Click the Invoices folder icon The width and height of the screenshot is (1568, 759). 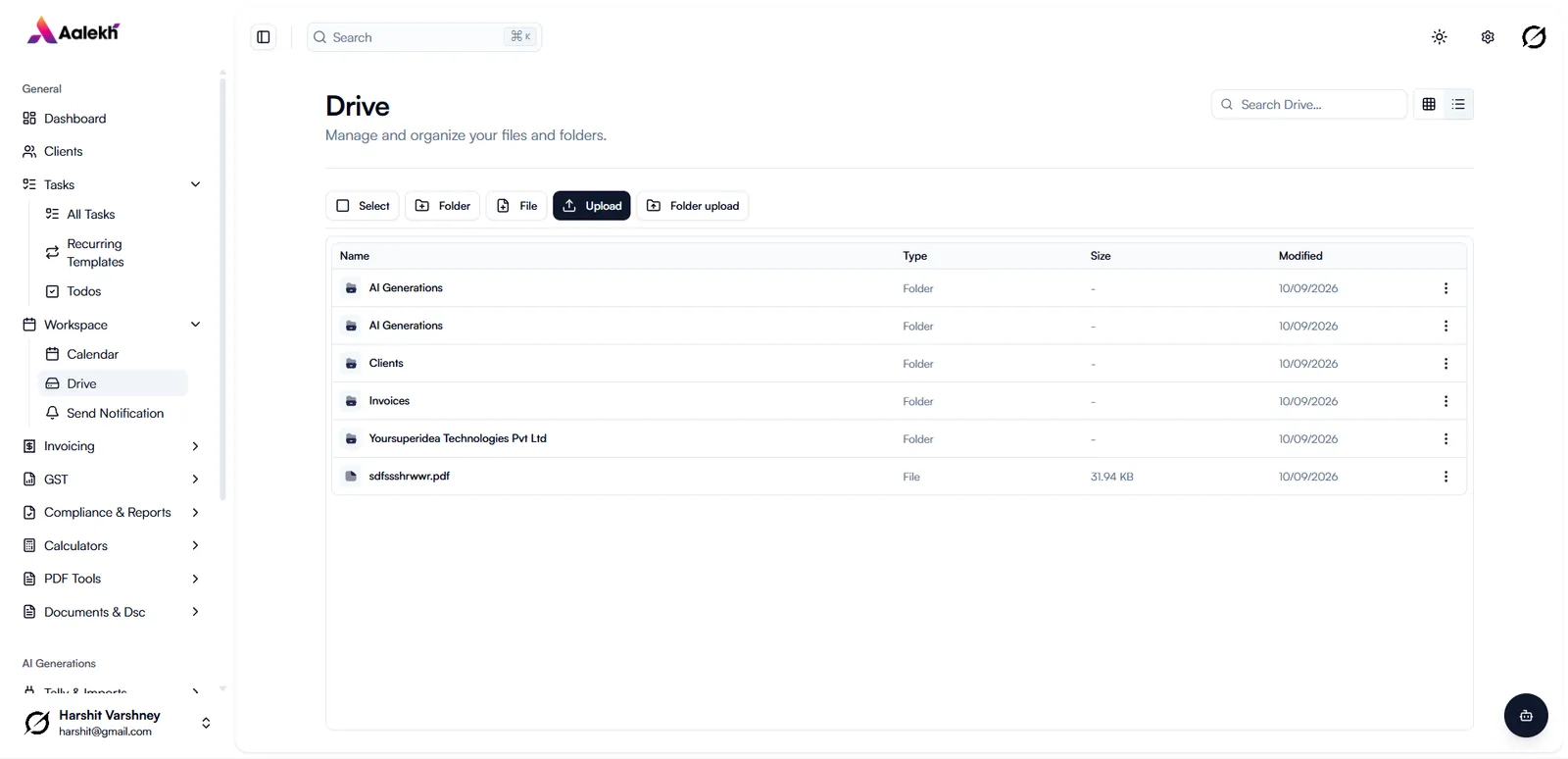click(351, 401)
